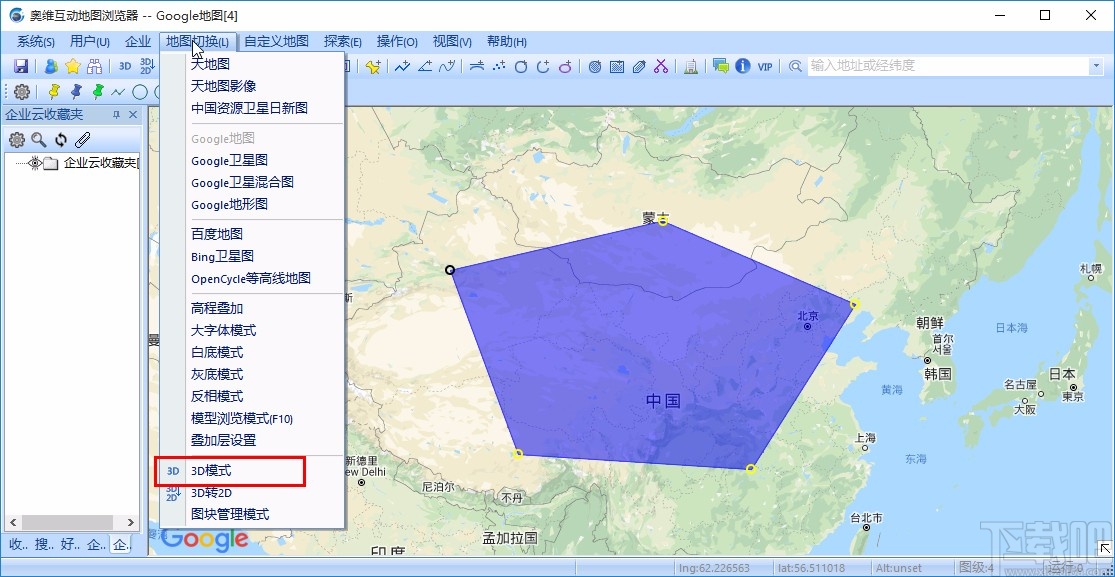Click the favorites panel paperclip icon
Viewport: 1115px width, 577px height.
[x=82, y=139]
